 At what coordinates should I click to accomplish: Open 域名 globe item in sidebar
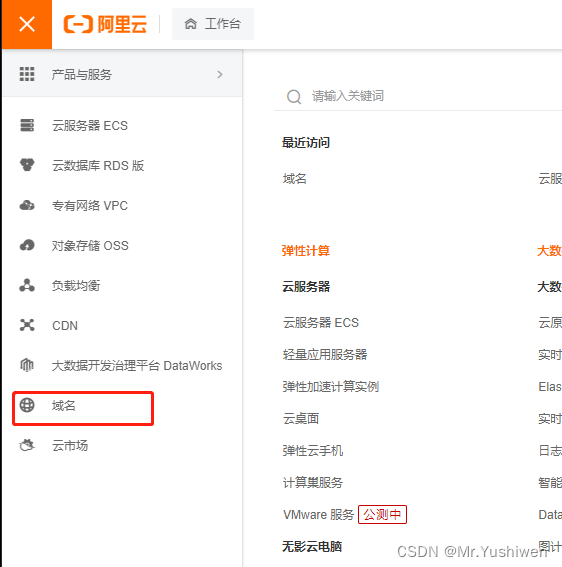point(83,408)
